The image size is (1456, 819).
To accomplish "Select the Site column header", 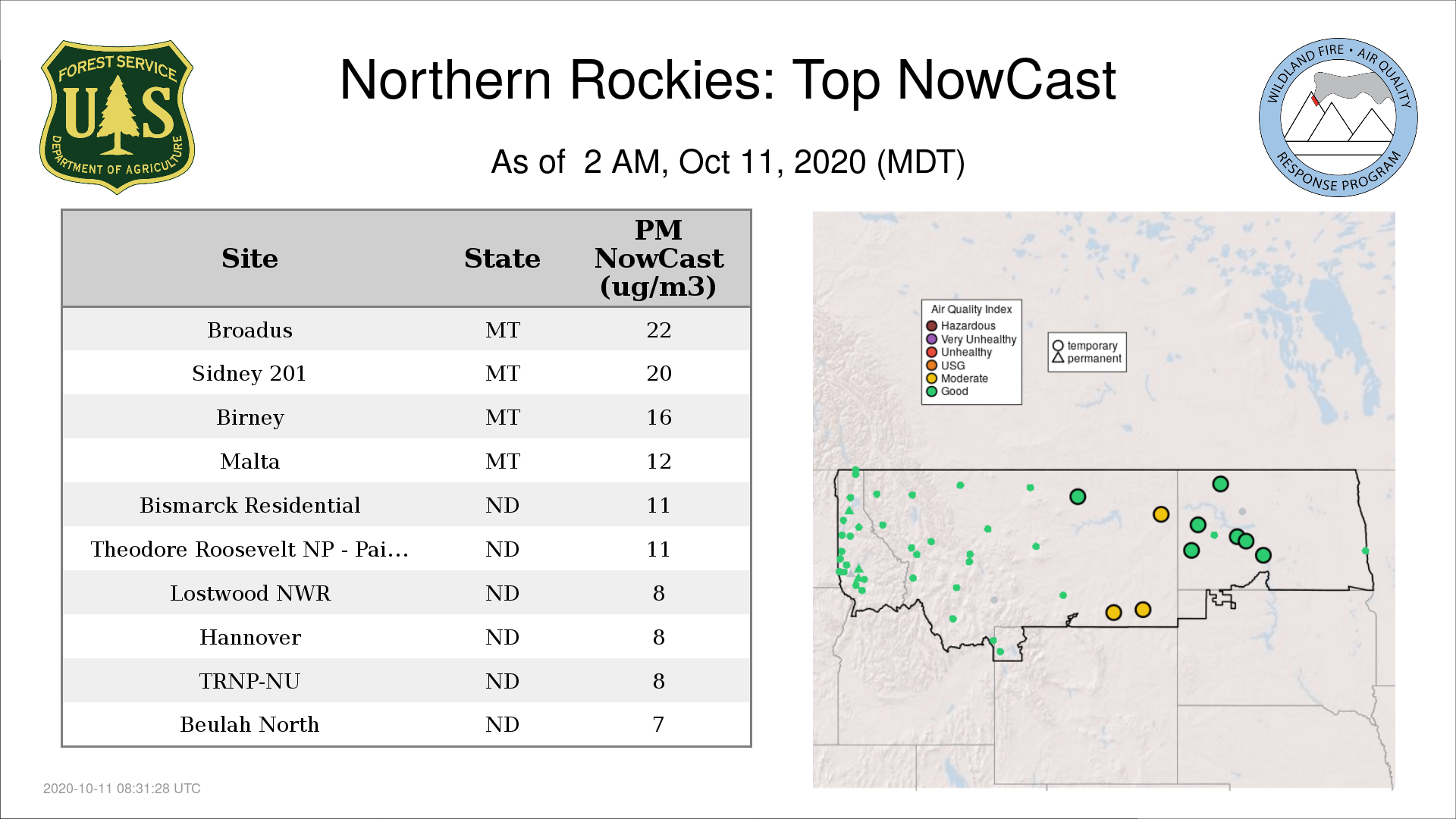I will (x=249, y=259).
